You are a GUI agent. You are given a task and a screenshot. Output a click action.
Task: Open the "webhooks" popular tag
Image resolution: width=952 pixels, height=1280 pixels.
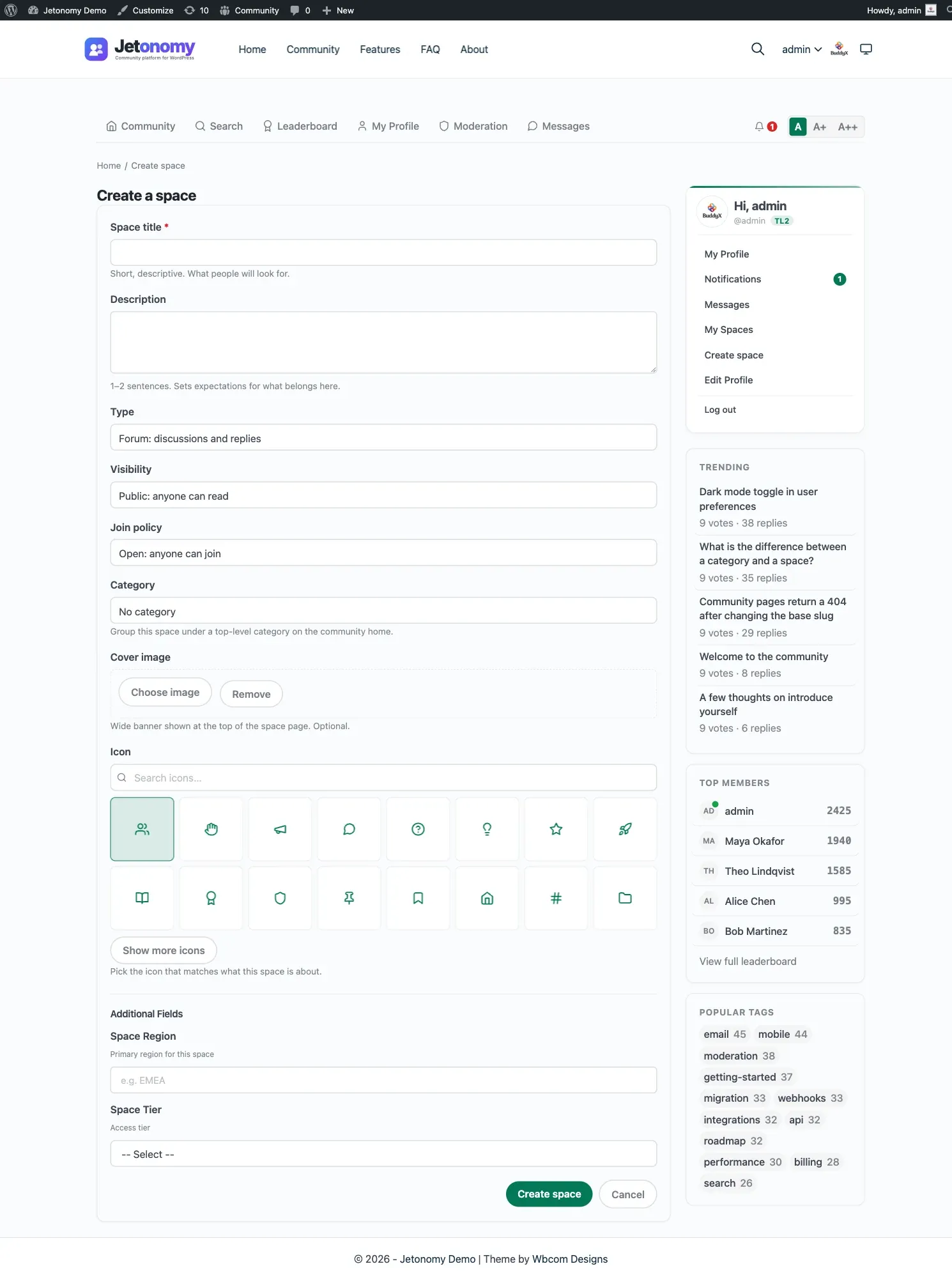coord(810,1098)
